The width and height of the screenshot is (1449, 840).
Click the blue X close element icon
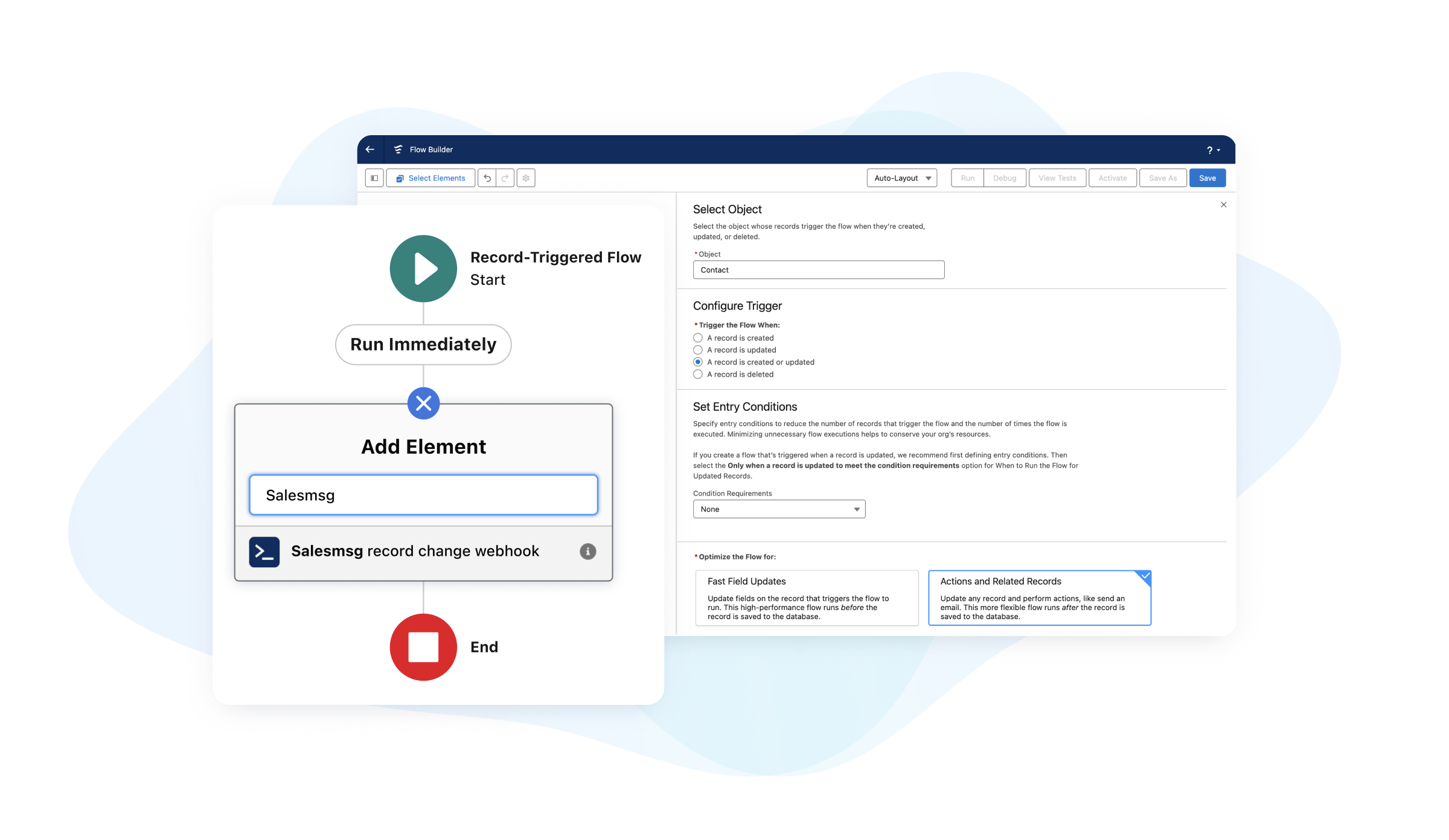(423, 403)
